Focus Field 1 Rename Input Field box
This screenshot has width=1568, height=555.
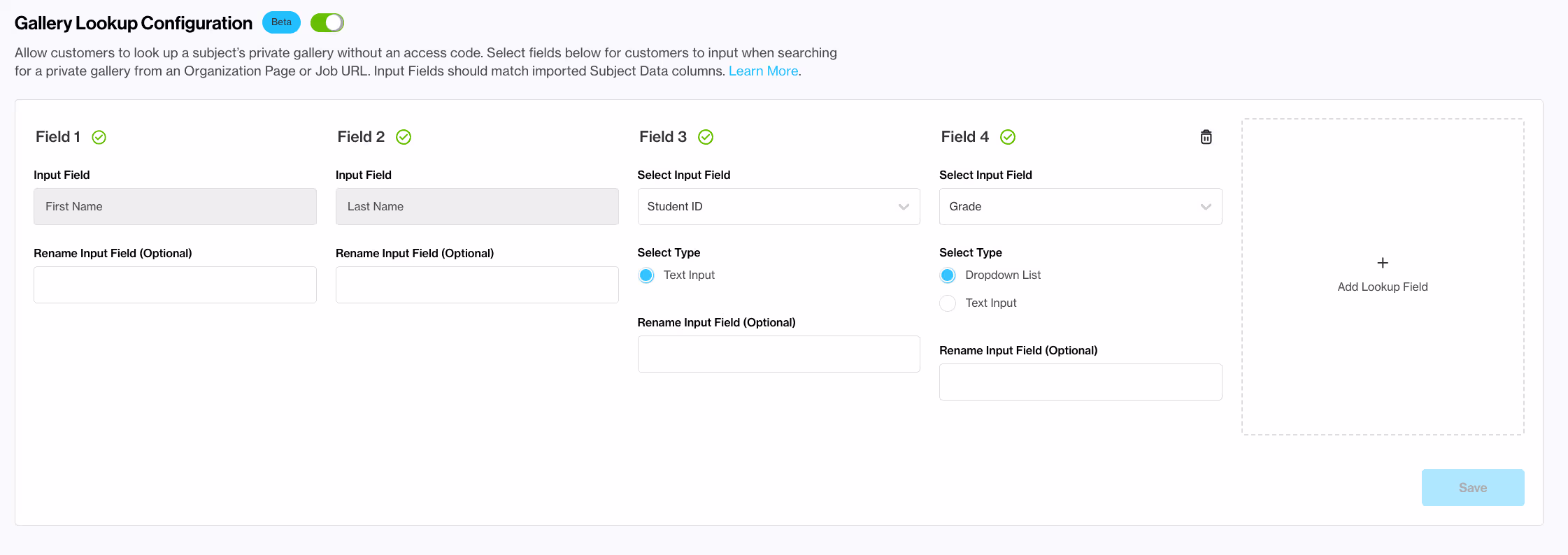pyautogui.click(x=175, y=284)
